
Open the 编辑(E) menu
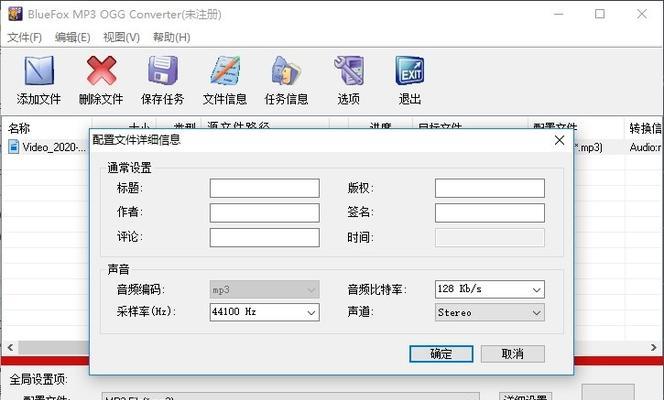(72, 37)
